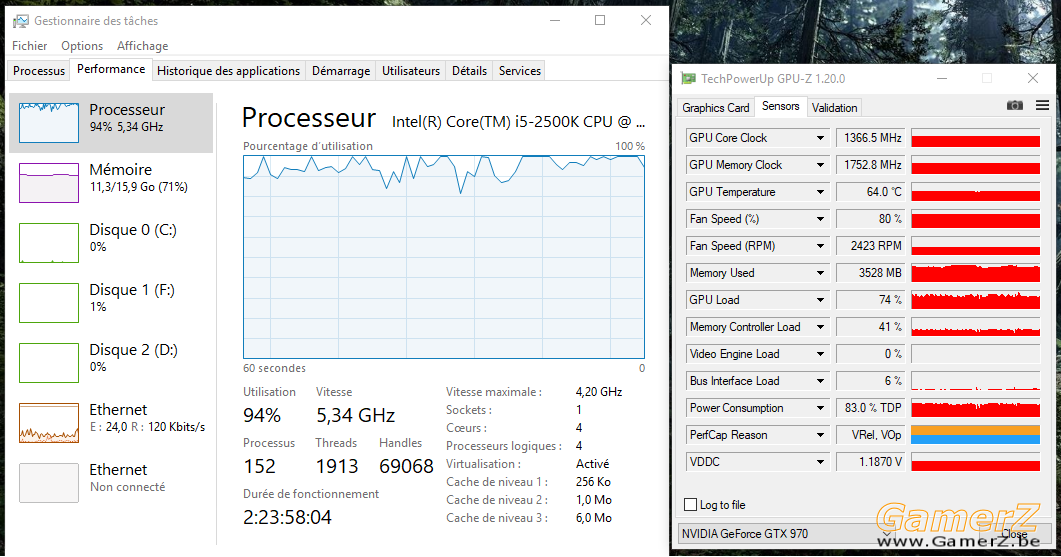Switch to the Détails tab
The width and height of the screenshot is (1061, 557).
coord(470,70)
